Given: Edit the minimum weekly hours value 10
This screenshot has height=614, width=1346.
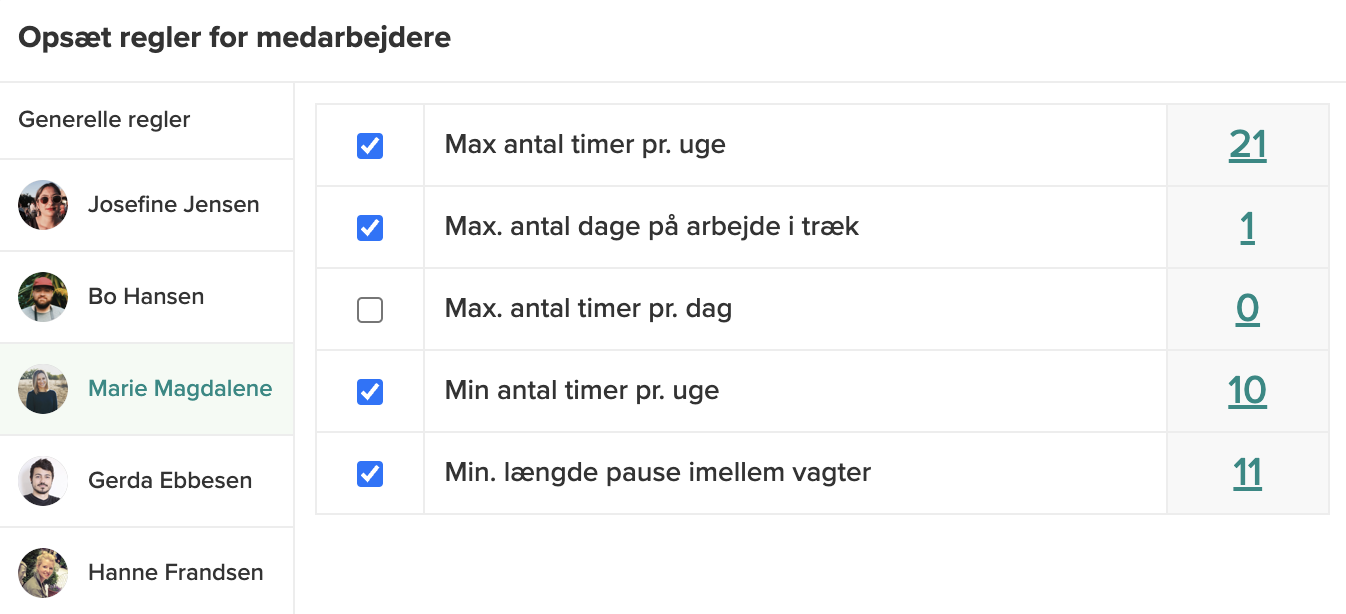Looking at the screenshot, I should point(1247,390).
